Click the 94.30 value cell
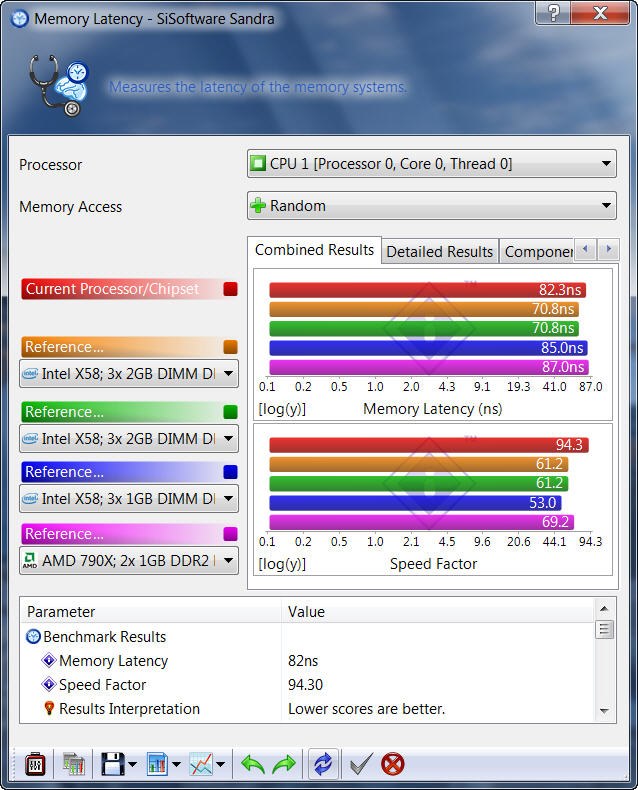 (x=305, y=685)
